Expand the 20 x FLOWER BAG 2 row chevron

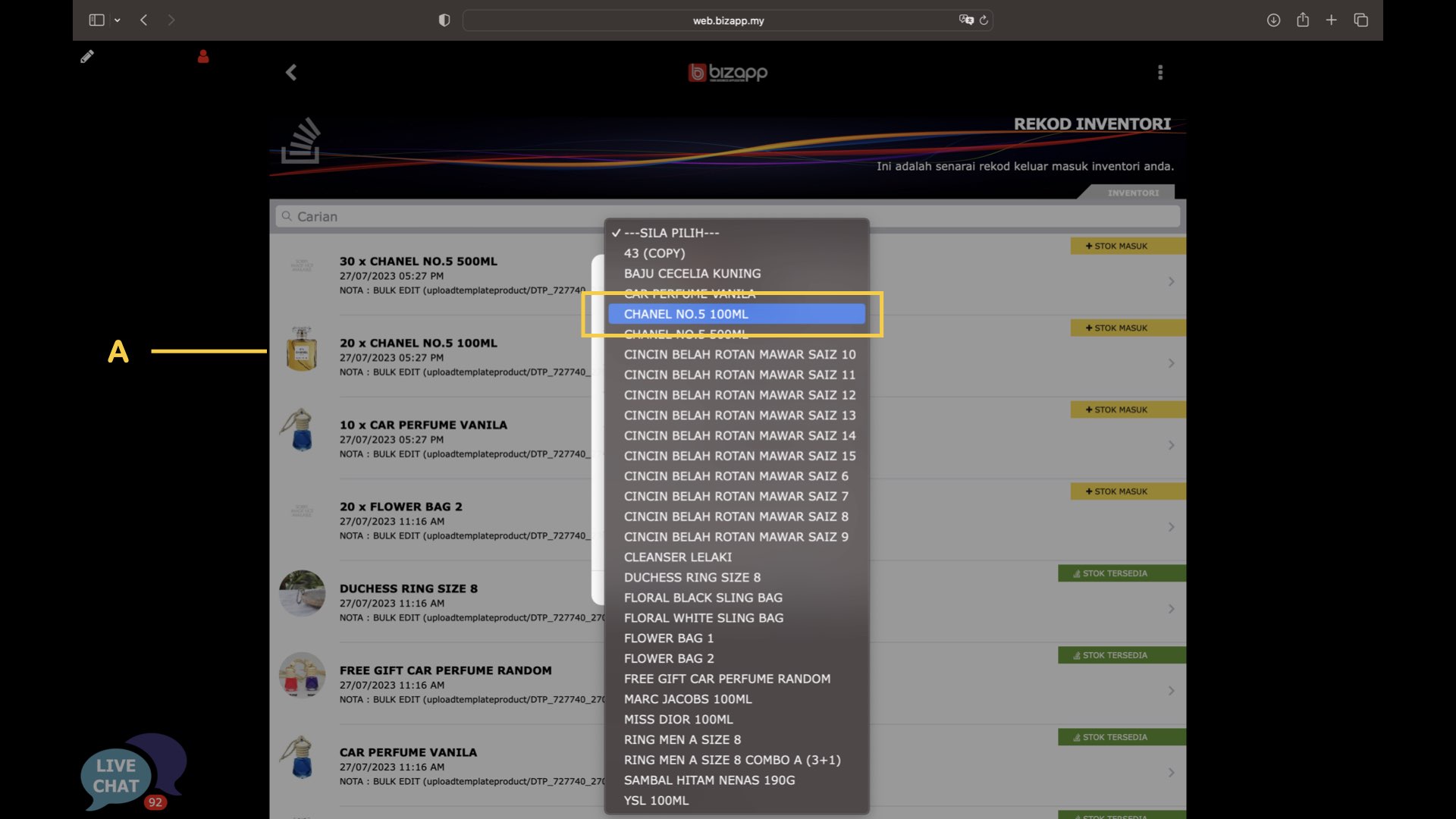1172,528
